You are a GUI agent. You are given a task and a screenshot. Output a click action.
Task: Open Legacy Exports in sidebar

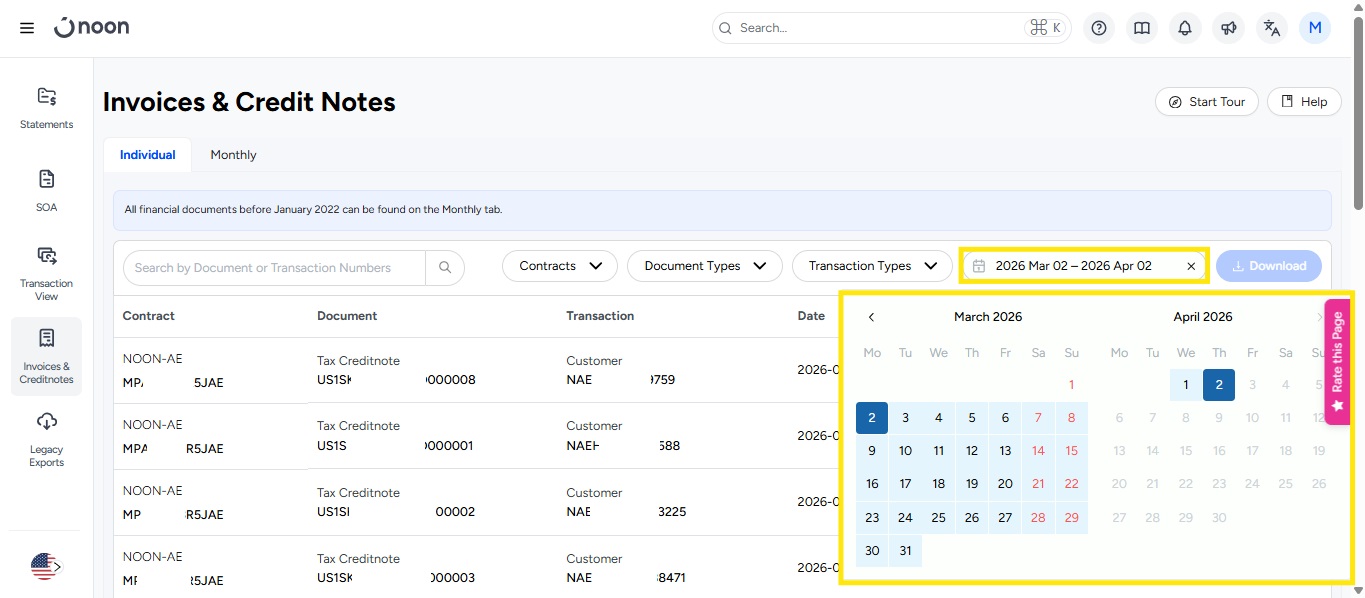click(x=47, y=439)
